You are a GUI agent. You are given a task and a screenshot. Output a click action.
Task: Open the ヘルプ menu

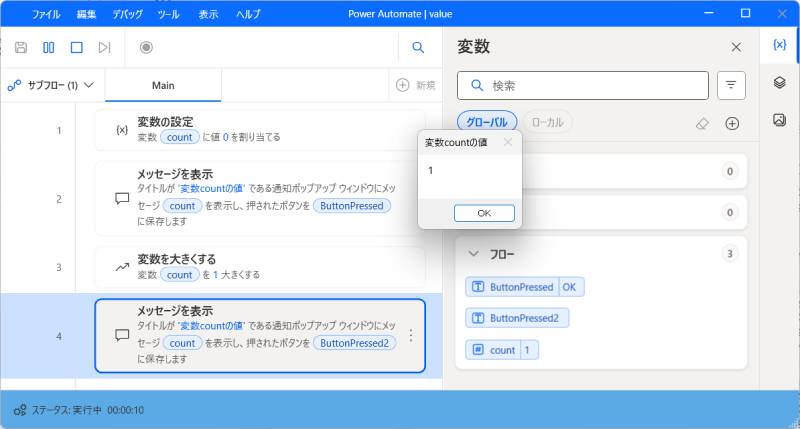pos(248,14)
